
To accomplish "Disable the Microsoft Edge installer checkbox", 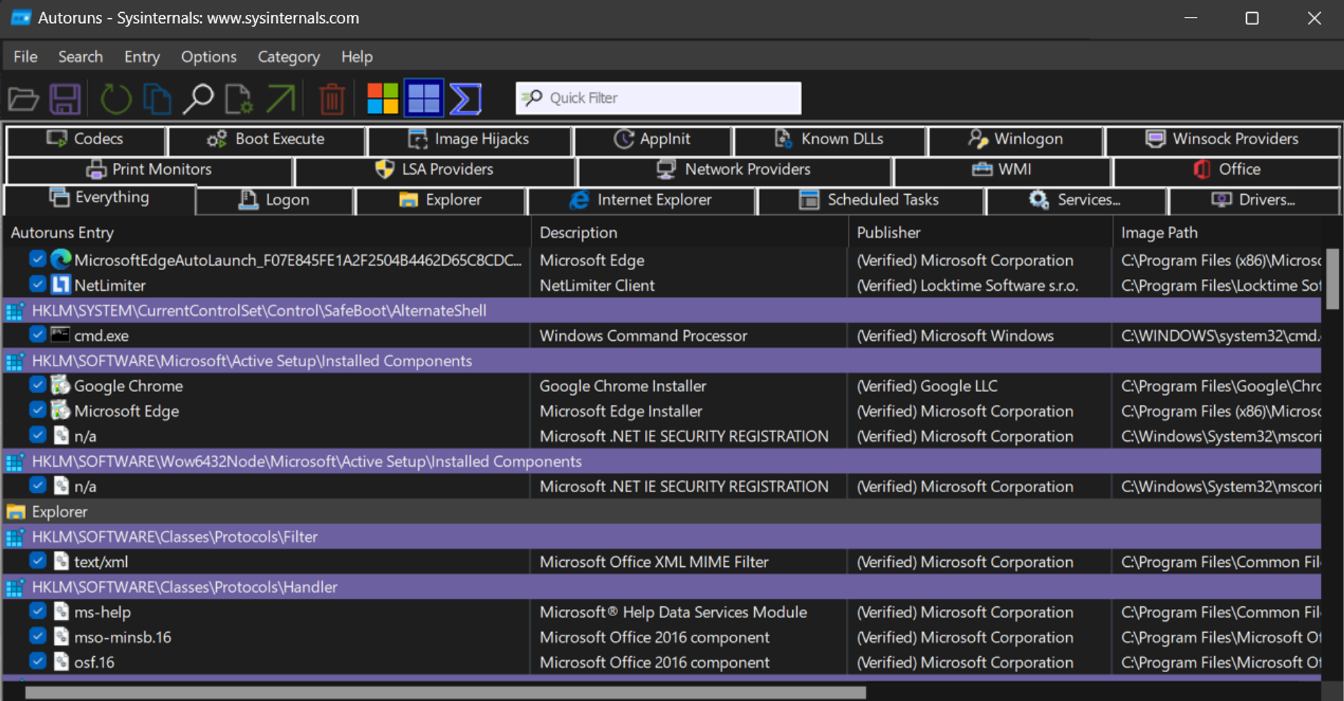I will coord(38,410).
